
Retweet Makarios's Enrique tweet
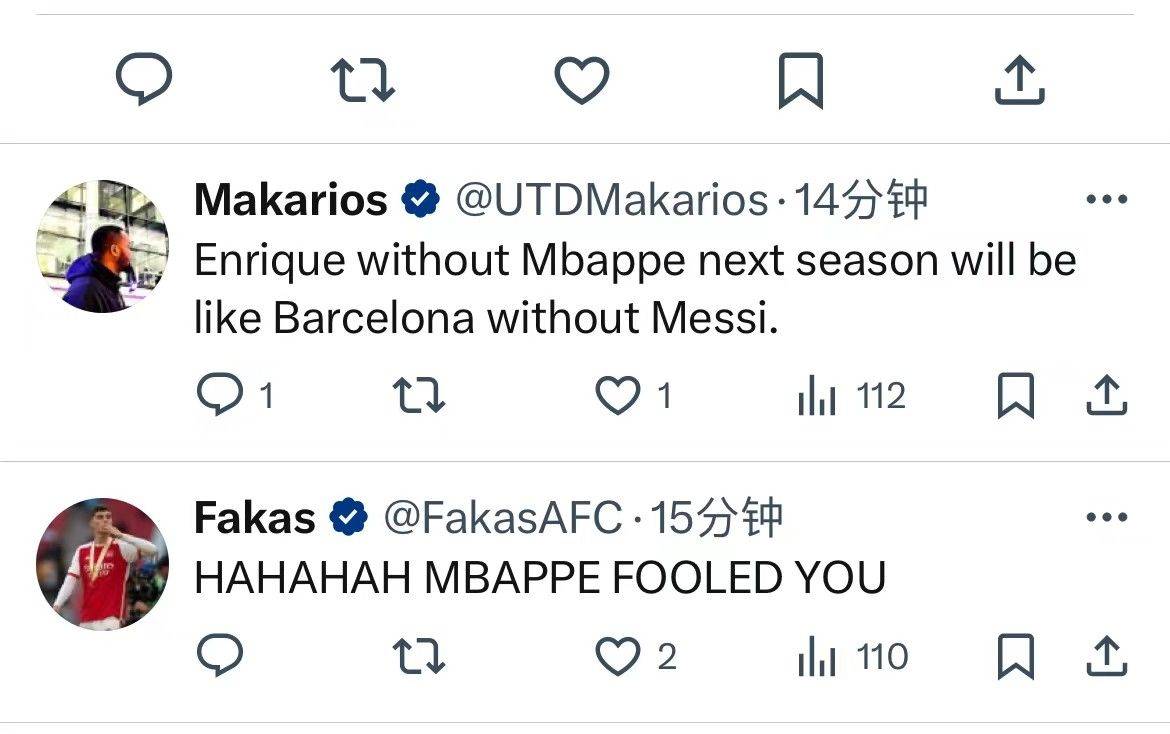419,397
